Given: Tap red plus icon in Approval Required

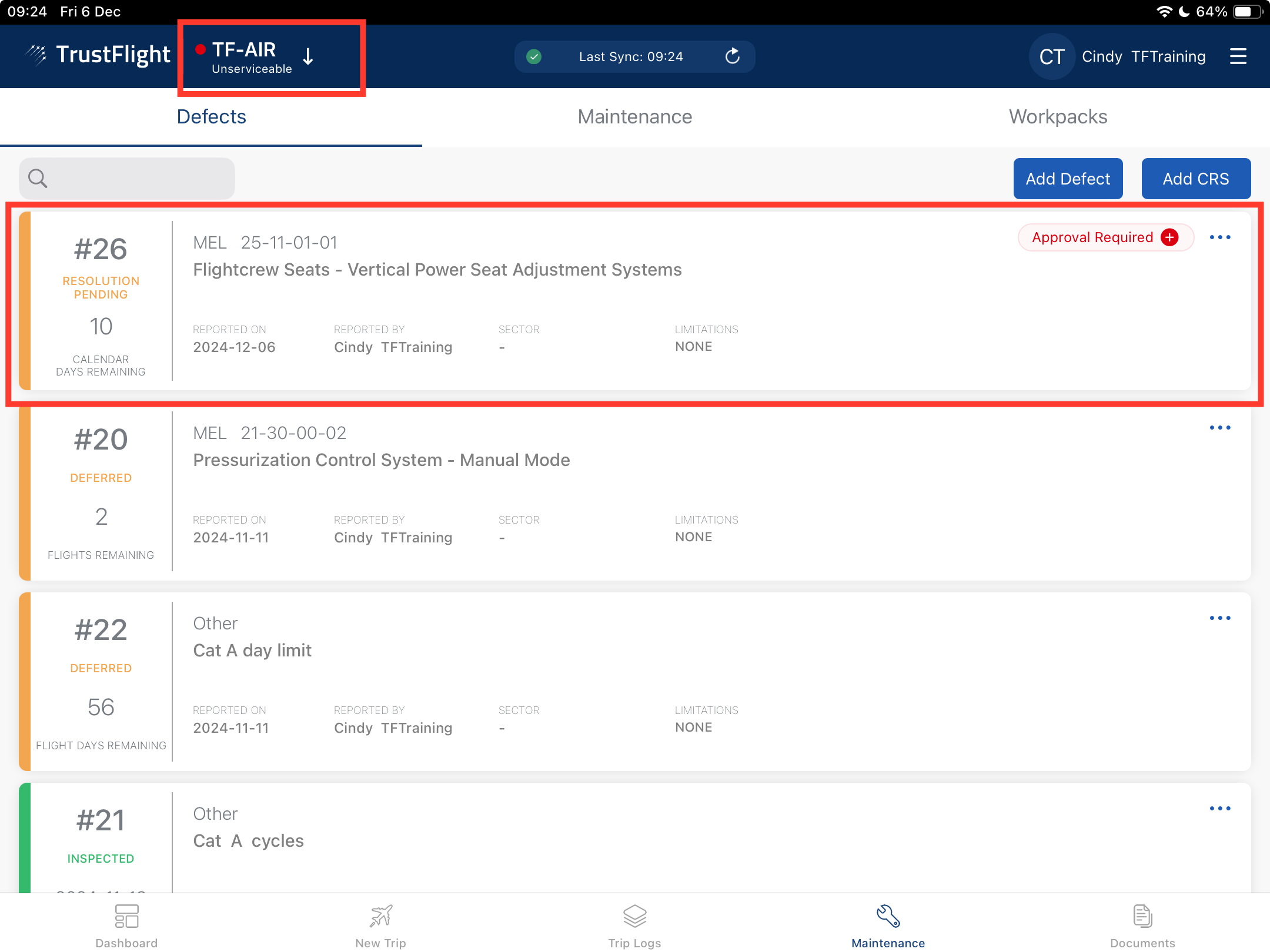Looking at the screenshot, I should (1169, 237).
